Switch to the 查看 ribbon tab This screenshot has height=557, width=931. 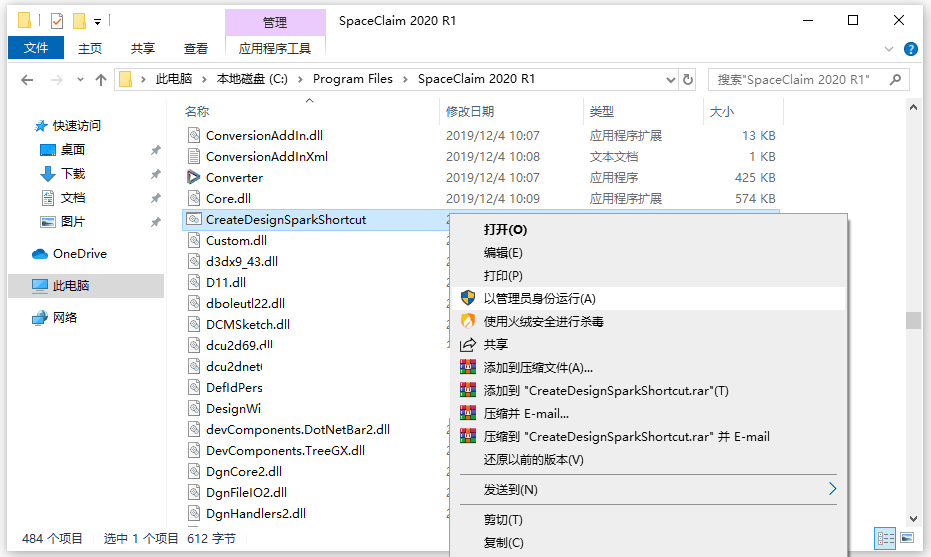pos(195,49)
